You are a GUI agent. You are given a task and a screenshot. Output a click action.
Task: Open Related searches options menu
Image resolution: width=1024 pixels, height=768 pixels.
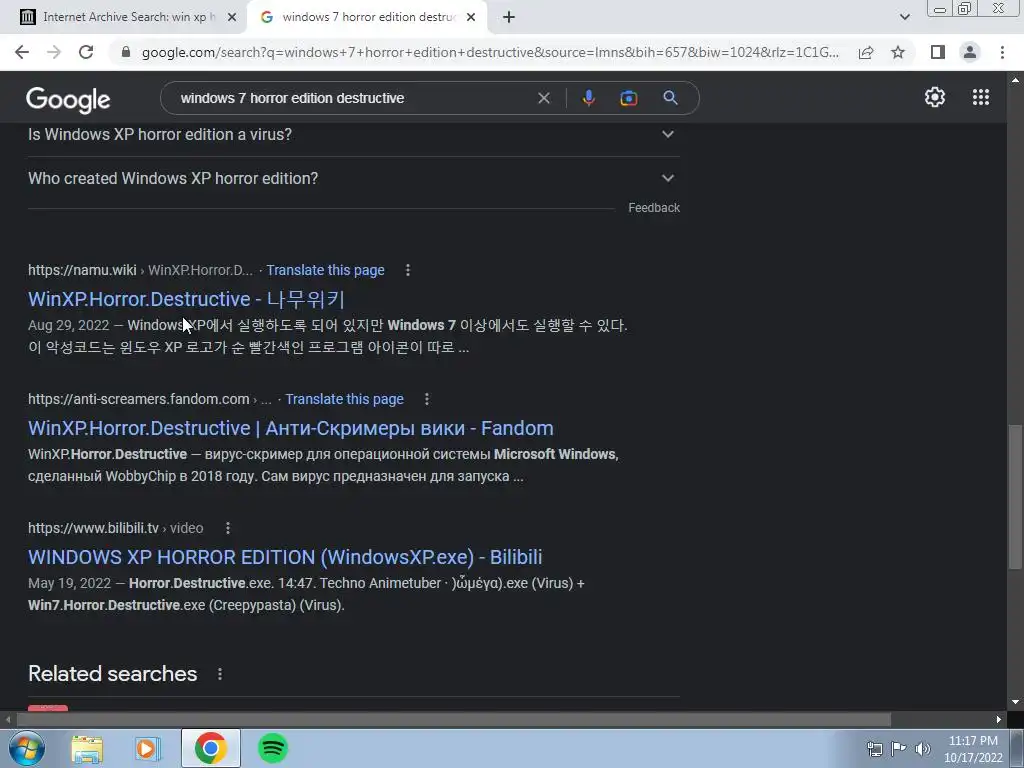click(219, 674)
